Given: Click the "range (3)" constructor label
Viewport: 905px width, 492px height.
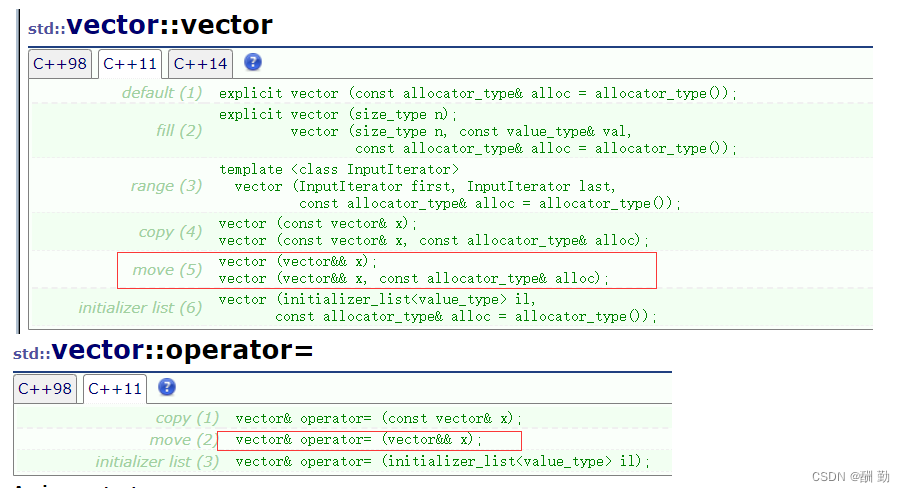Looking at the screenshot, I should pos(166,186).
